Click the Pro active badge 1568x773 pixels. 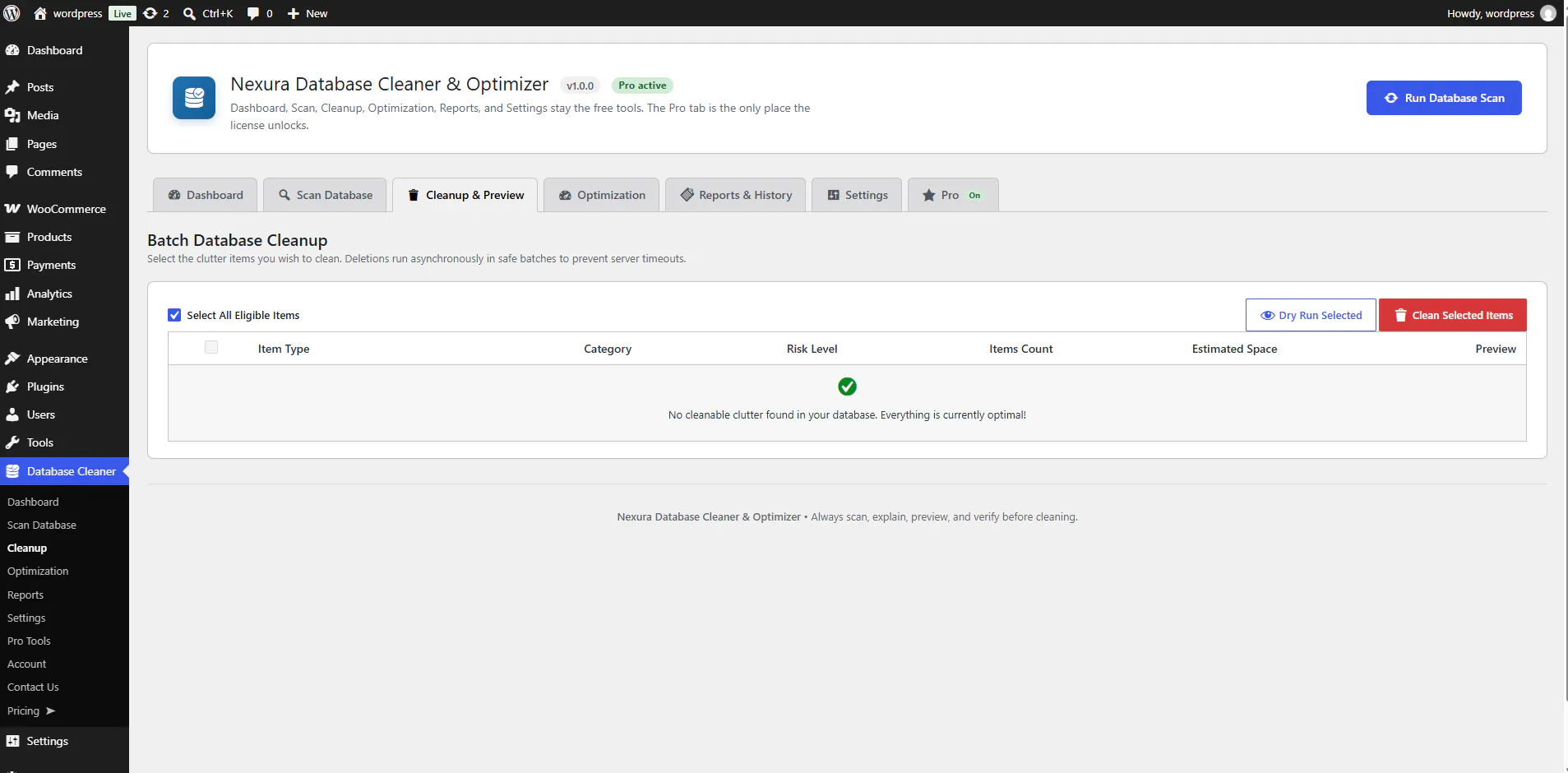[642, 86]
